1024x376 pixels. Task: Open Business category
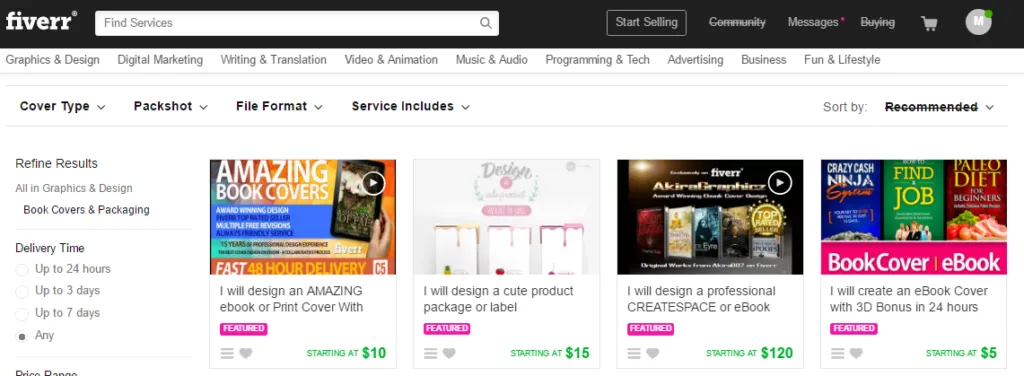tap(763, 60)
